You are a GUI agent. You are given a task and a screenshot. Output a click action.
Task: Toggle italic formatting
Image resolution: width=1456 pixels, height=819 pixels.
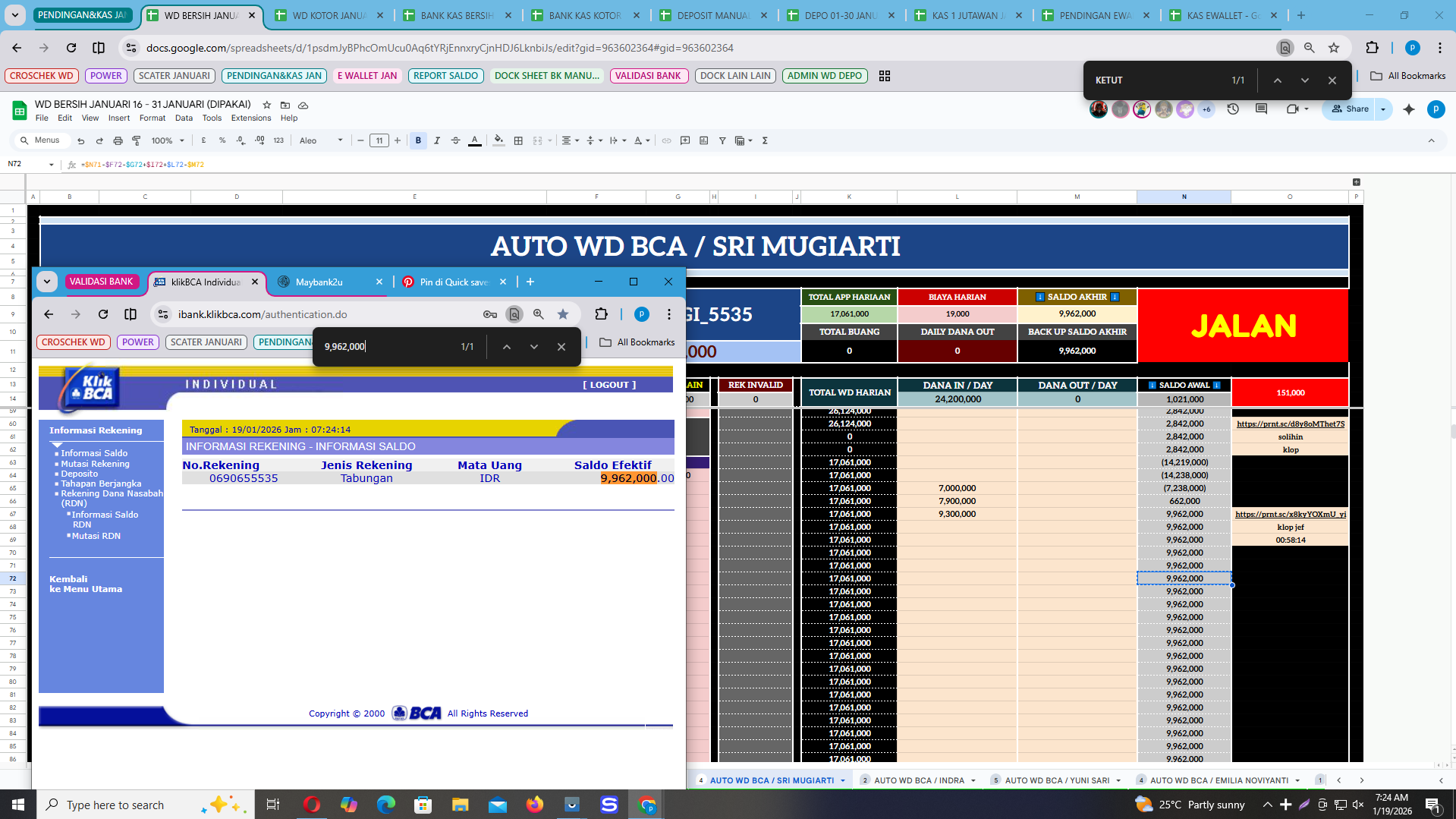437,140
